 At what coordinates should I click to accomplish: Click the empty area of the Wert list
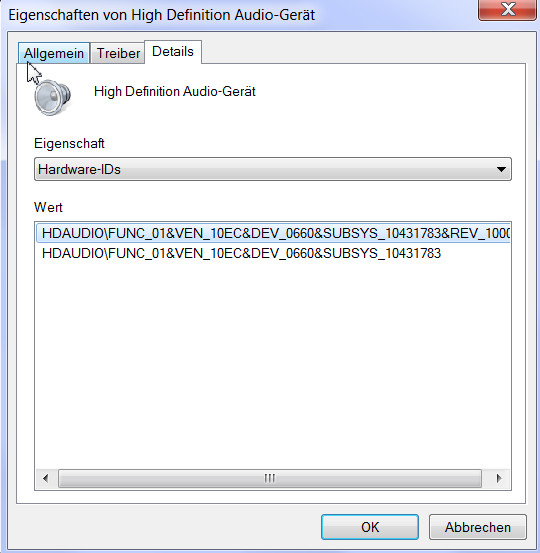point(273,363)
